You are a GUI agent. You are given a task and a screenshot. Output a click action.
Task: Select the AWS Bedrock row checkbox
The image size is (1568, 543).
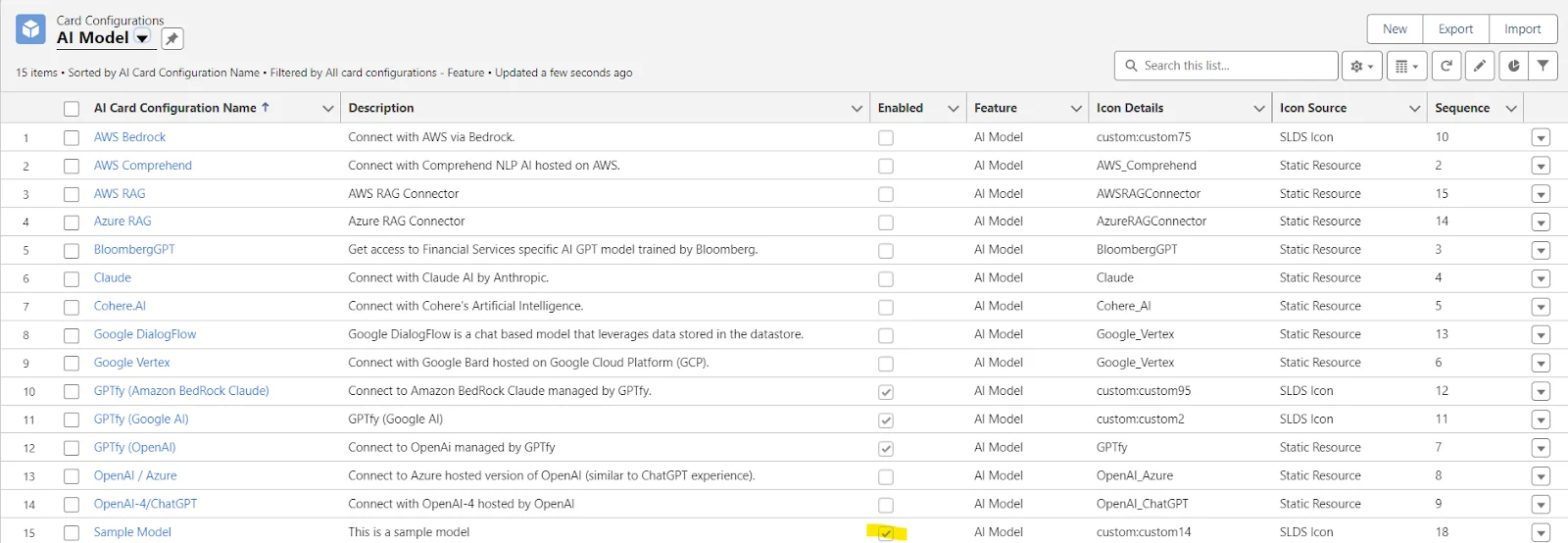pos(72,138)
